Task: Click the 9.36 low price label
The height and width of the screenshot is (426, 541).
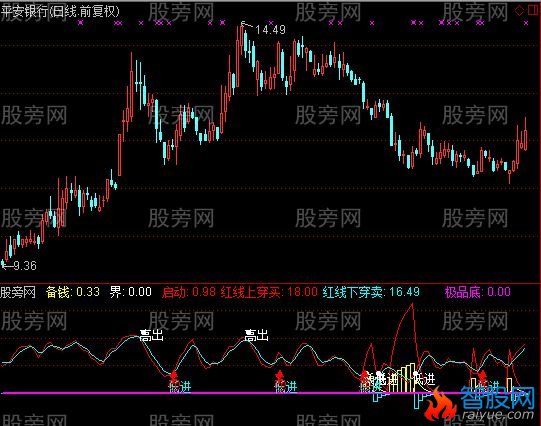Action: click(25, 265)
